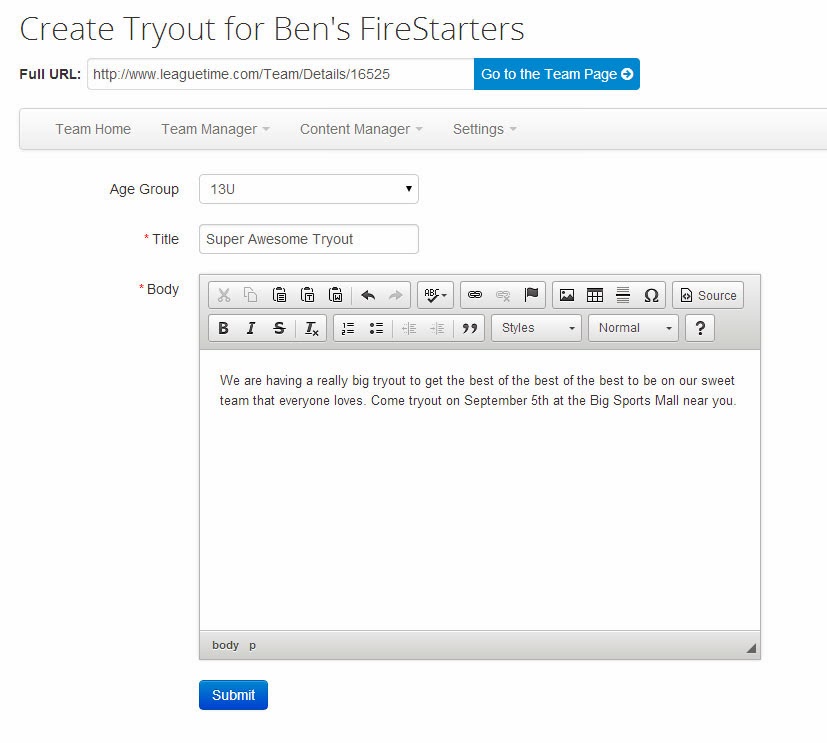Apply strikethrough formatting
Screen dimensions: 827x743
tap(279, 328)
